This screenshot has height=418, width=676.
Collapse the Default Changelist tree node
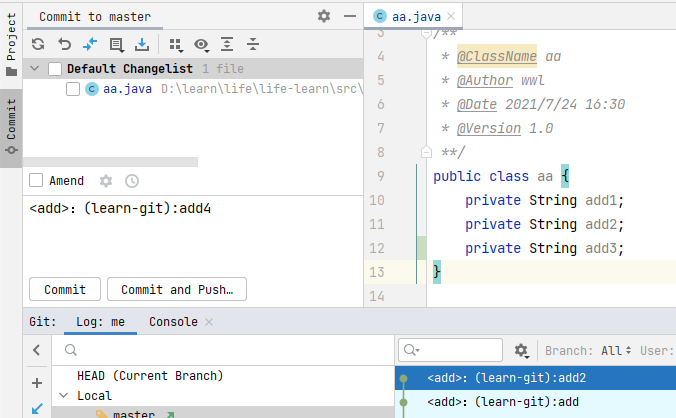click(x=36, y=68)
